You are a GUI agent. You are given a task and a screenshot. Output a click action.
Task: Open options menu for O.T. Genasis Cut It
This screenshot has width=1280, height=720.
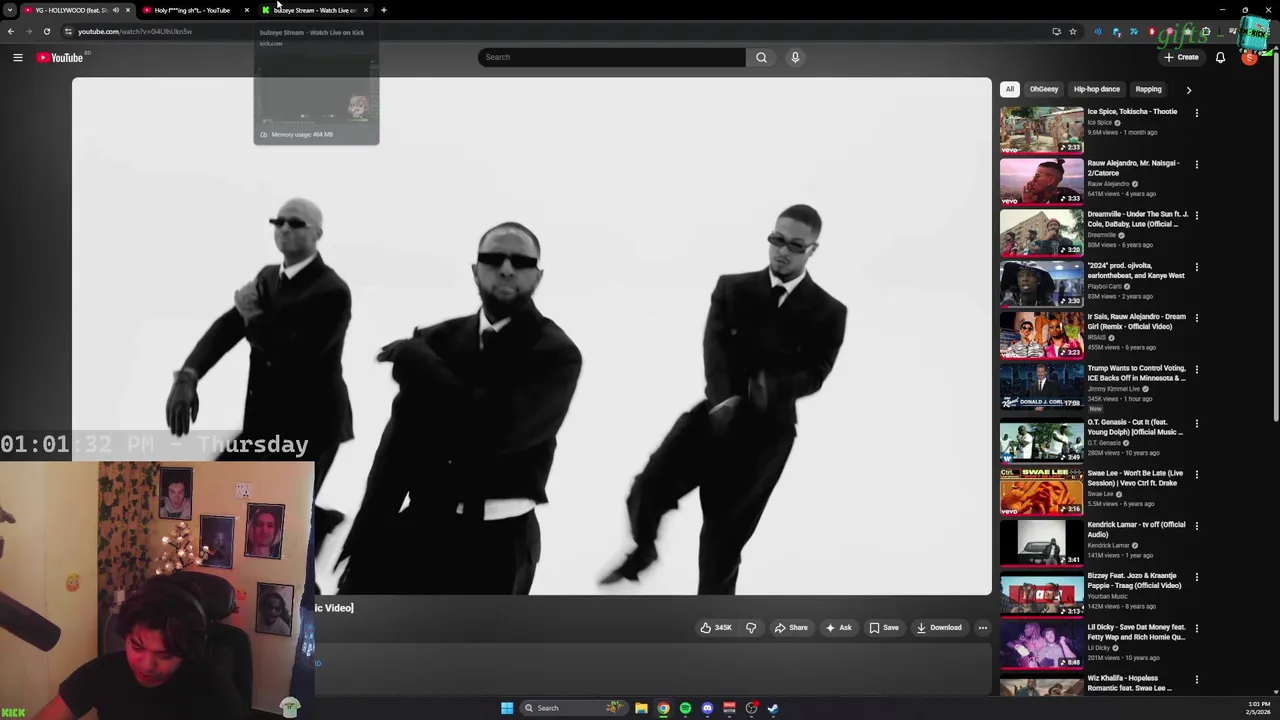(1197, 423)
